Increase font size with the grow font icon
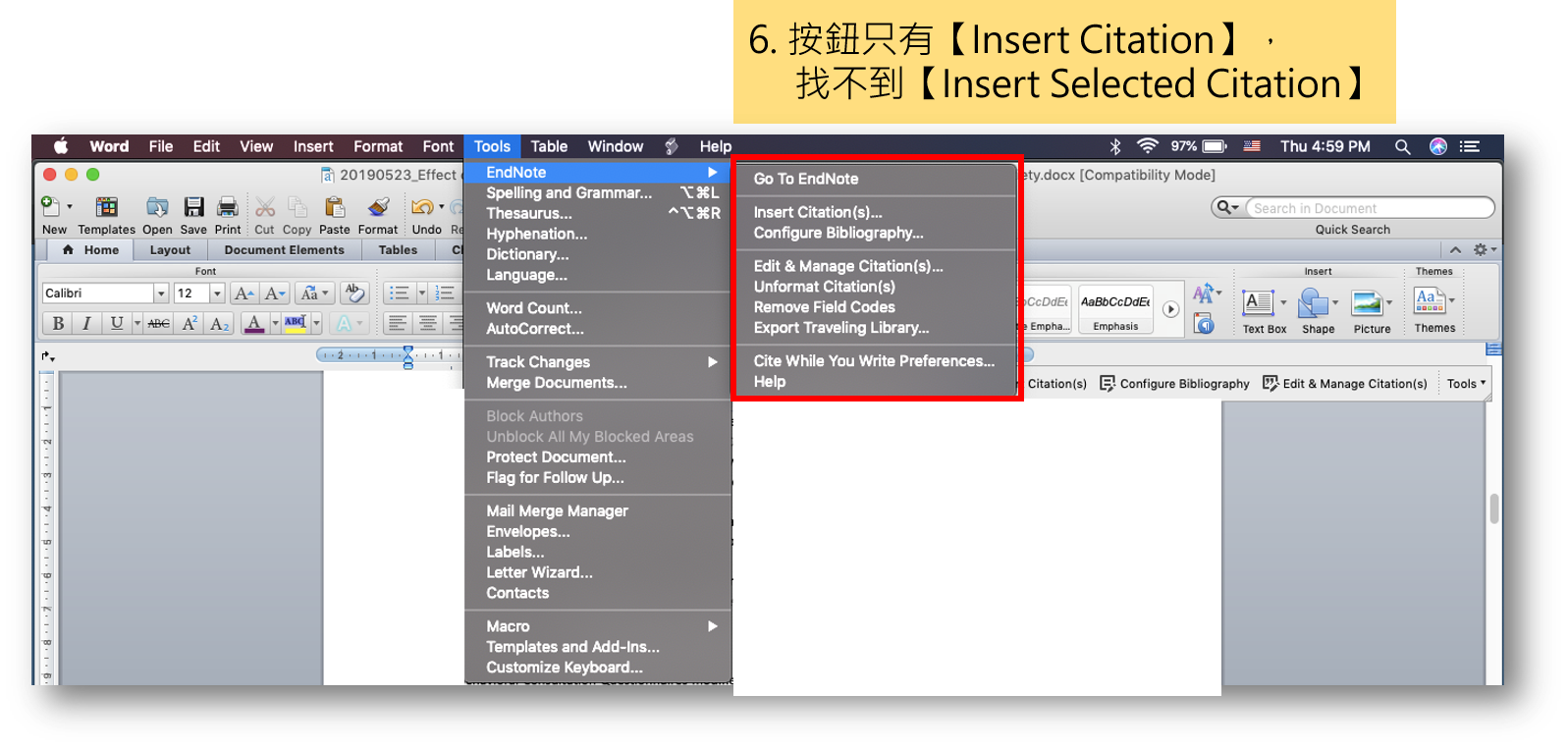The width and height of the screenshot is (1568, 749). point(244,294)
